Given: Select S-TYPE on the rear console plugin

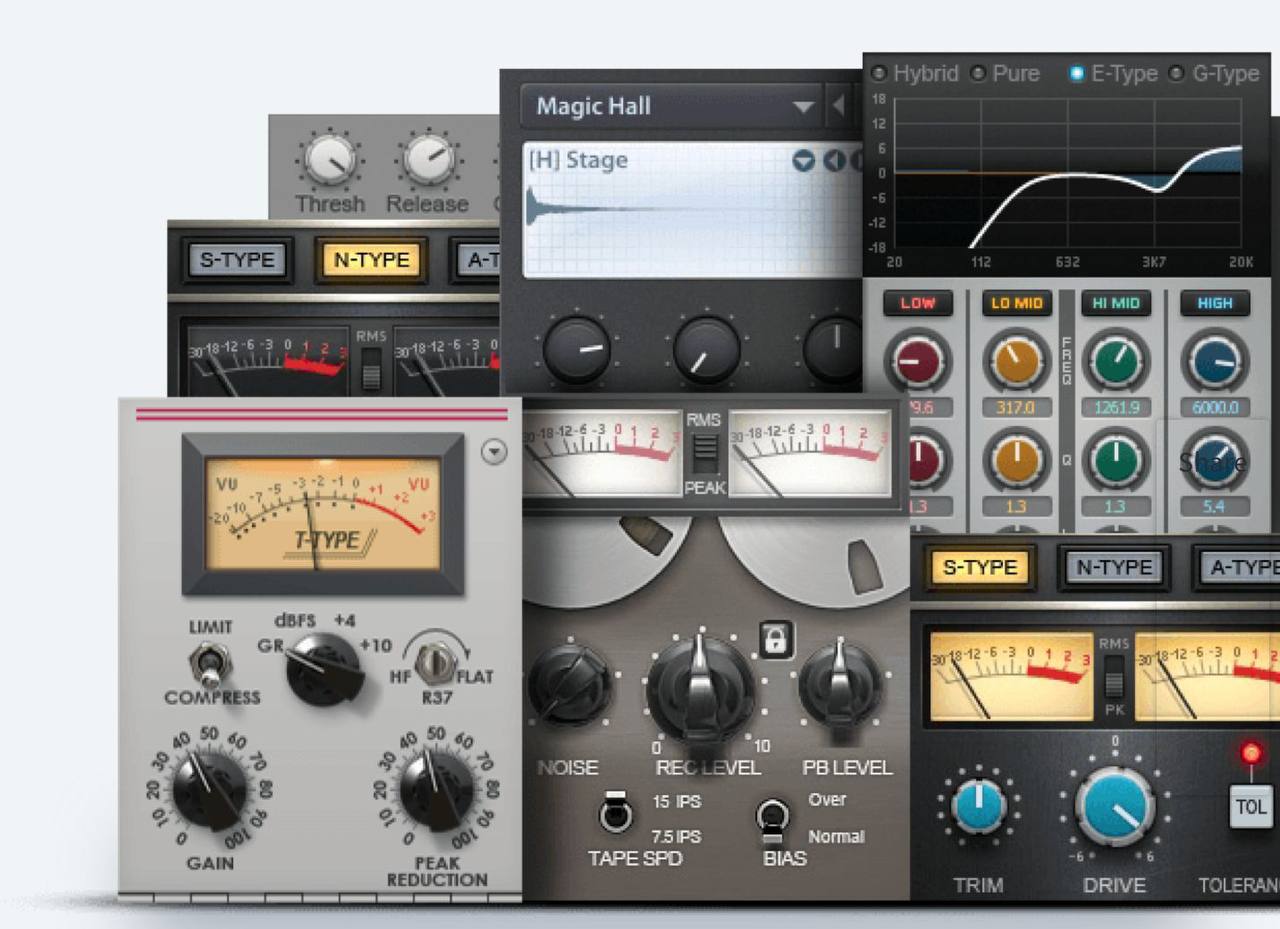Looking at the screenshot, I should pos(237,260).
